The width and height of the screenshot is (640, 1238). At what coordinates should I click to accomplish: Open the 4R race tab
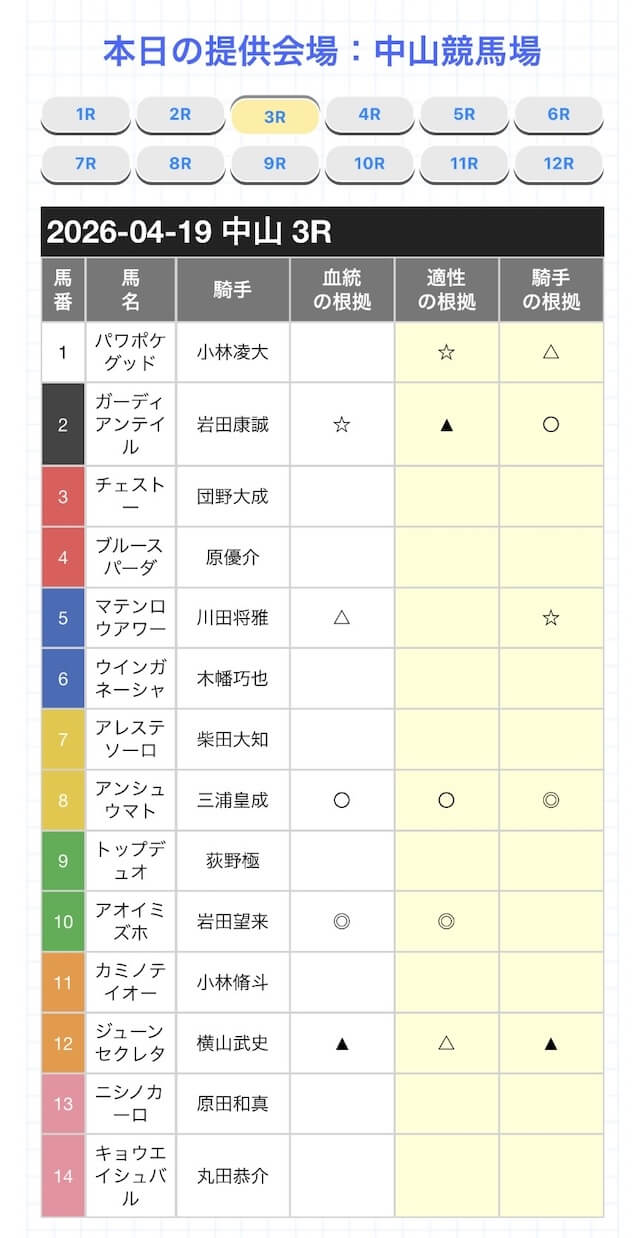tap(369, 114)
